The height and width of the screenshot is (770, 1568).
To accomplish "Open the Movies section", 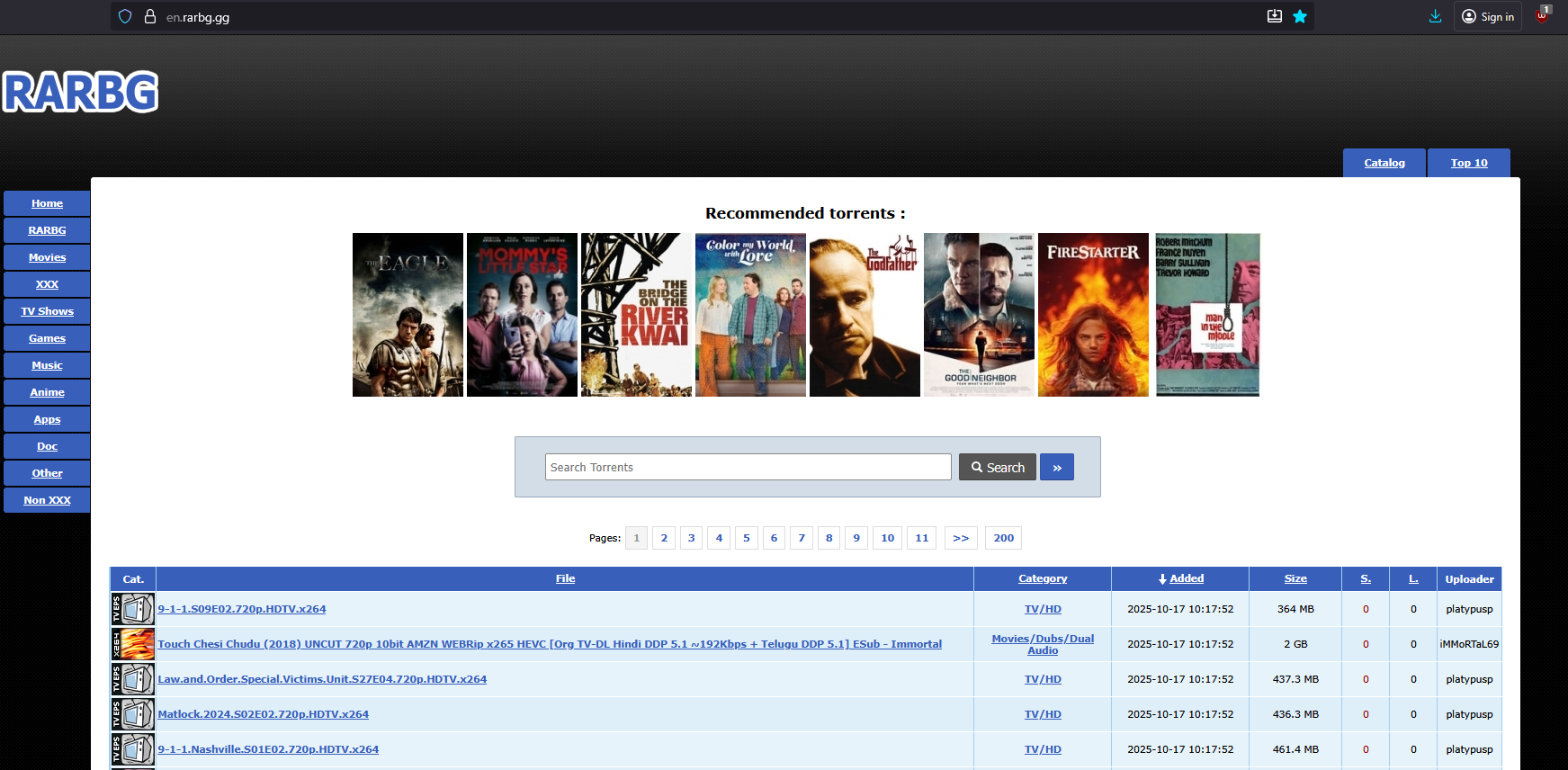I will [47, 257].
